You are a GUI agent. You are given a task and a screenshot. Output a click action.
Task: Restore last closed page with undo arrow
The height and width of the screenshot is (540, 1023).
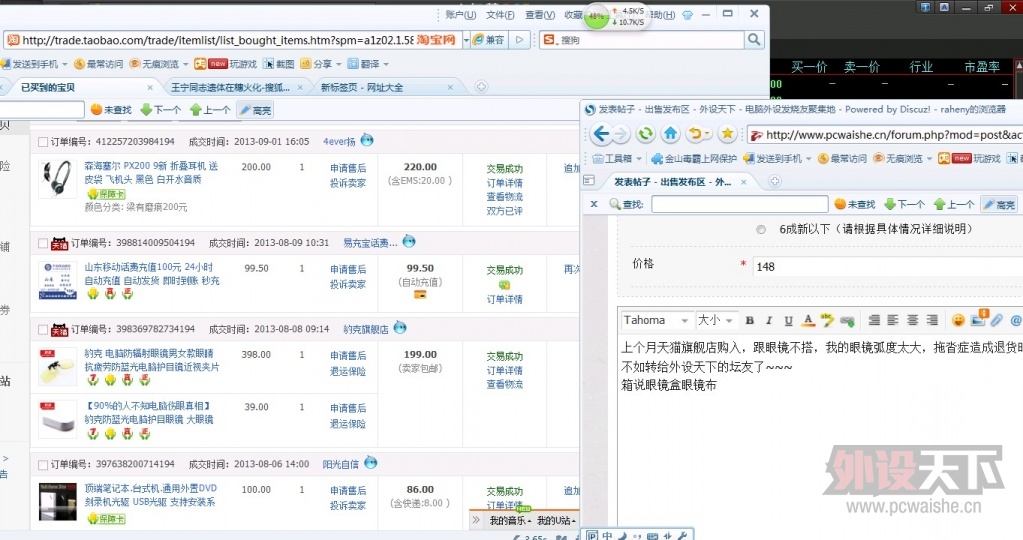pyautogui.click(x=695, y=134)
